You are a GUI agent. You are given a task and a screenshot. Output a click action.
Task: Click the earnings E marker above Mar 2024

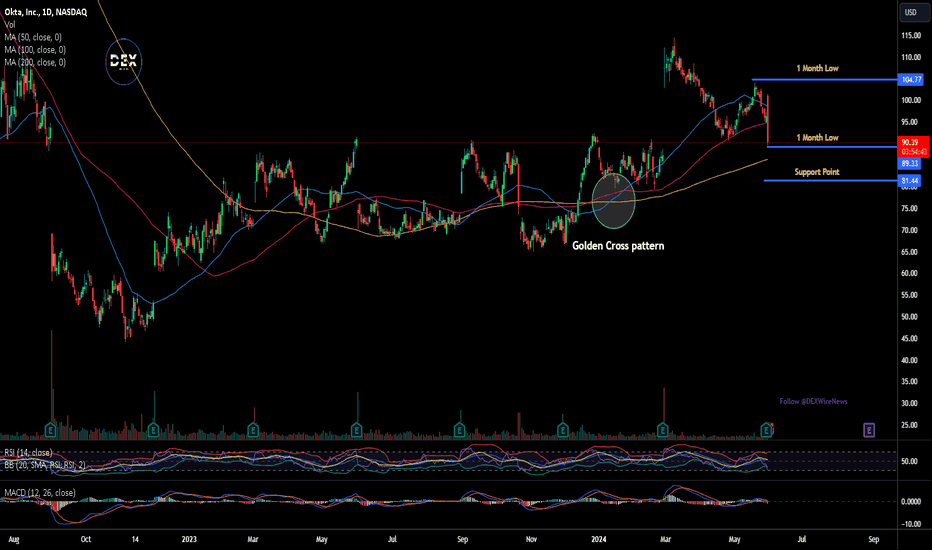pos(663,429)
